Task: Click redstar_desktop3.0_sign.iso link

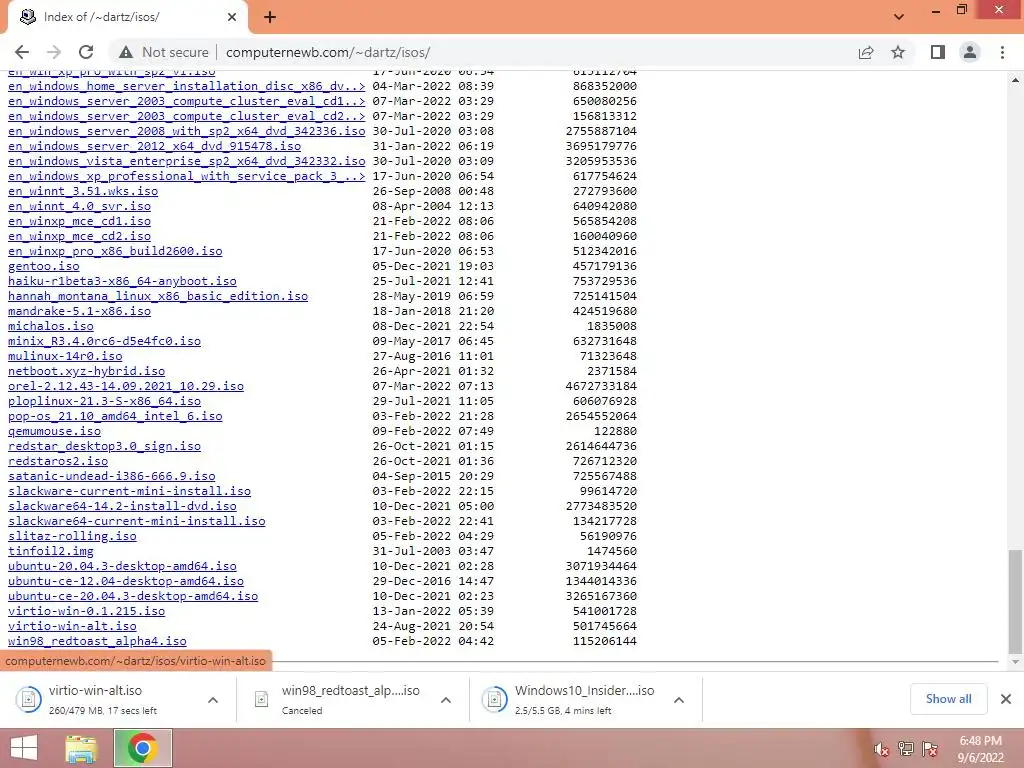Action: coord(104,446)
